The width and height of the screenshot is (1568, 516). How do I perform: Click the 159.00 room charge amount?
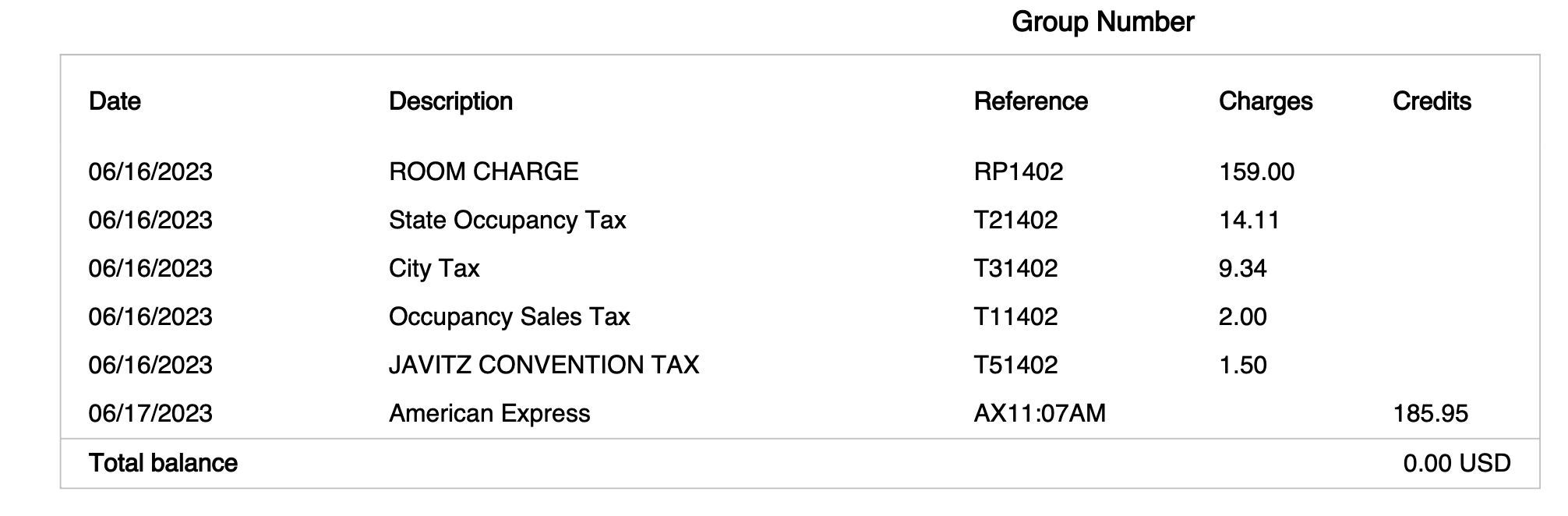pyautogui.click(x=1256, y=171)
